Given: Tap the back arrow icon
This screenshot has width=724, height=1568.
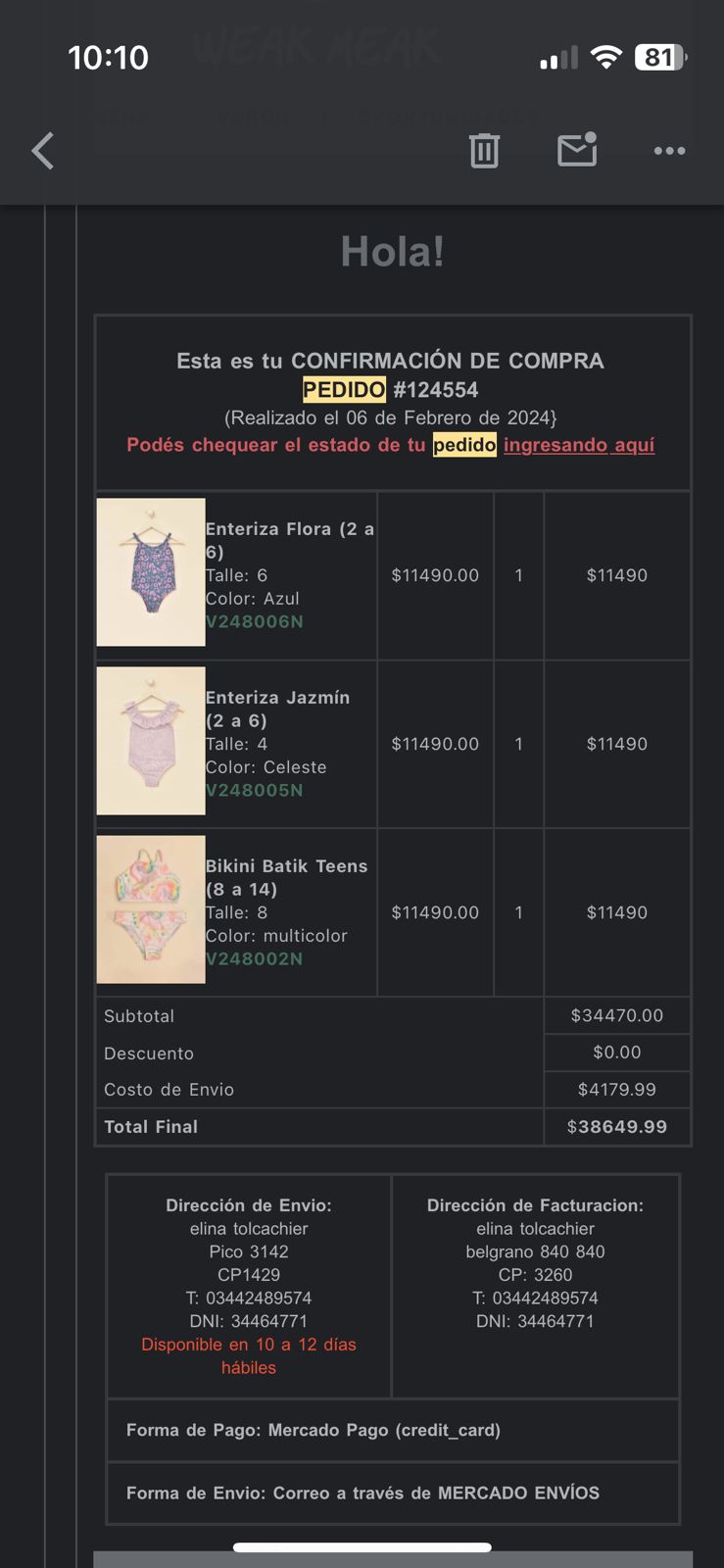Looking at the screenshot, I should click(43, 151).
